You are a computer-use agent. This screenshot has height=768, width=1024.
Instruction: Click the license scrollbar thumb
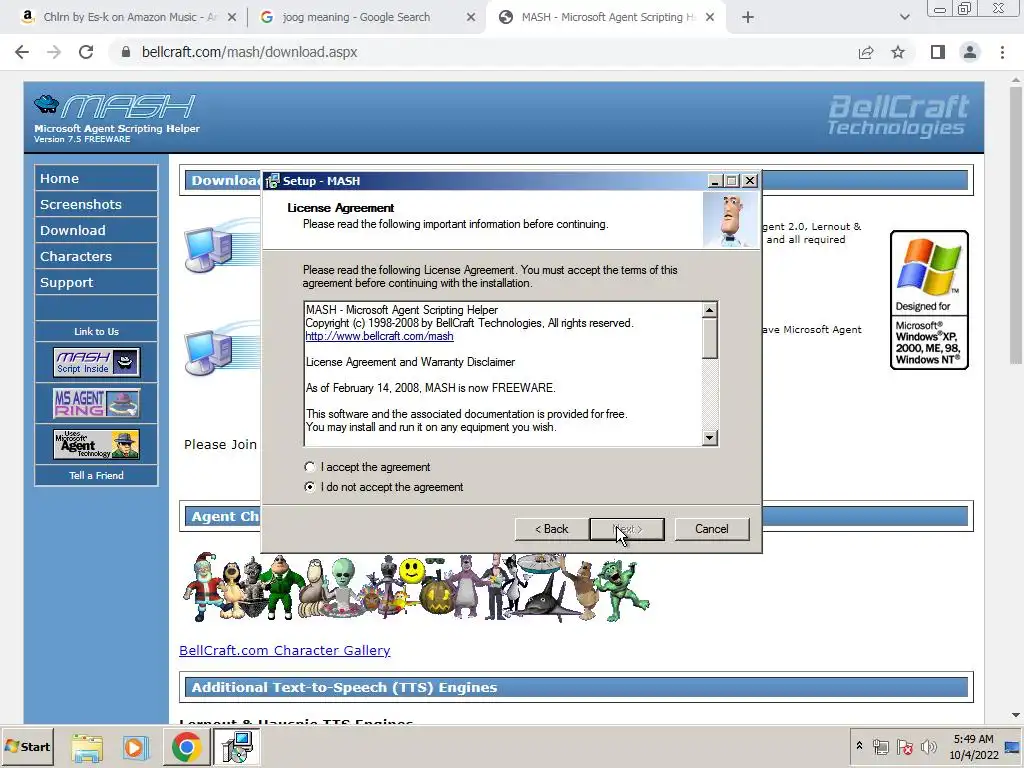tap(710, 338)
